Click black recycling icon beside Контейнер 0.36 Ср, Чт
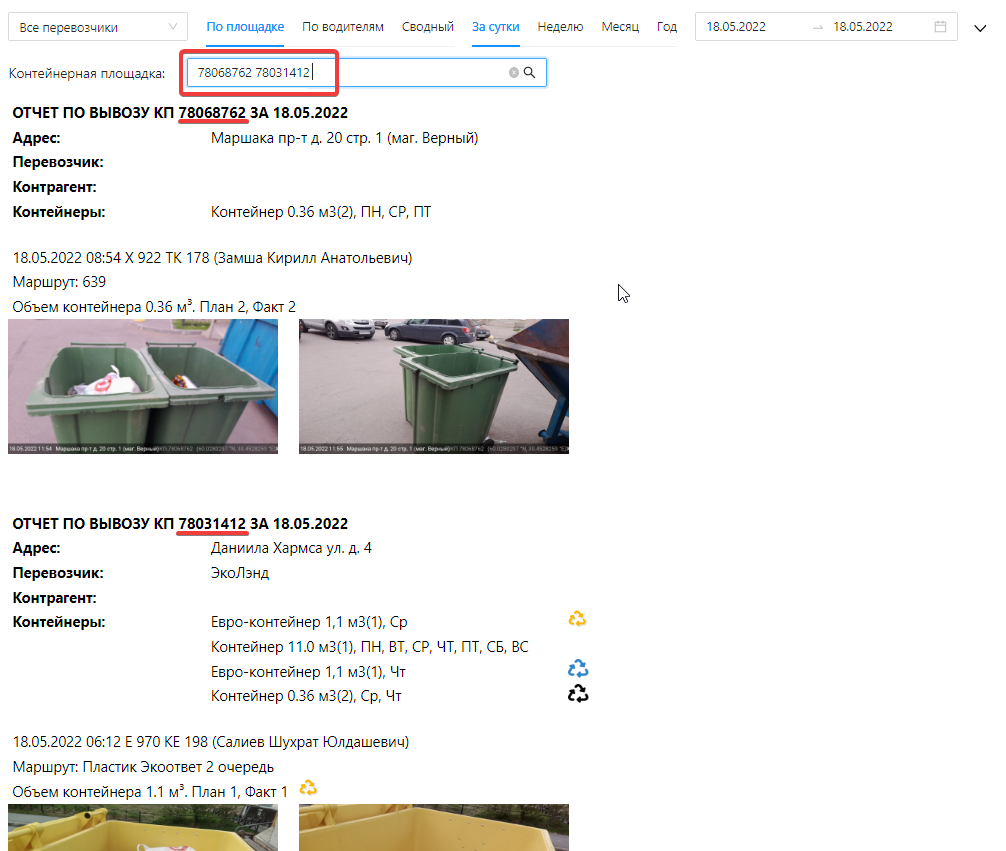The width and height of the screenshot is (1006, 851). pyautogui.click(x=578, y=694)
